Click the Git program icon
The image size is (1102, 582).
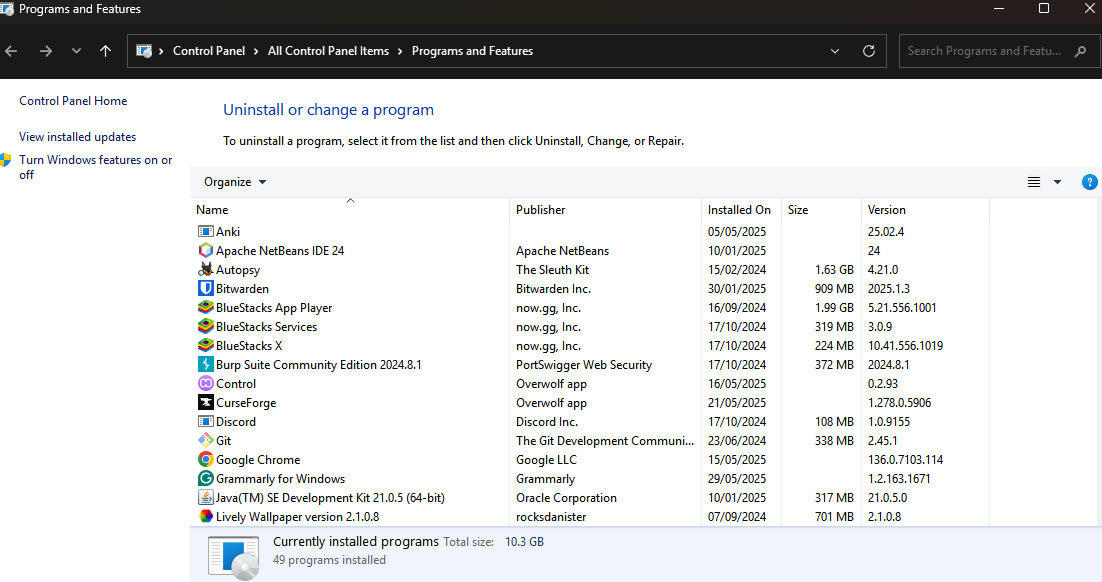pyautogui.click(x=205, y=440)
